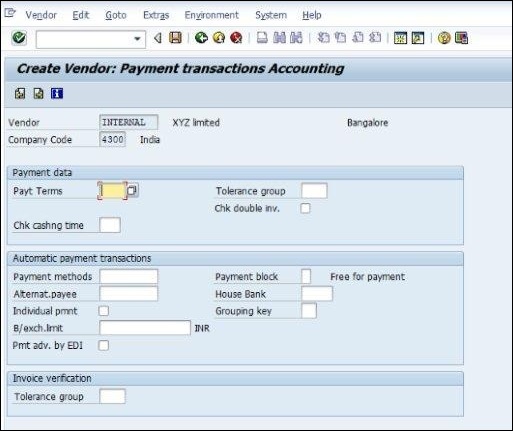Click the Payt Terms input field
This screenshot has width=513, height=431.
pyautogui.click(x=112, y=191)
